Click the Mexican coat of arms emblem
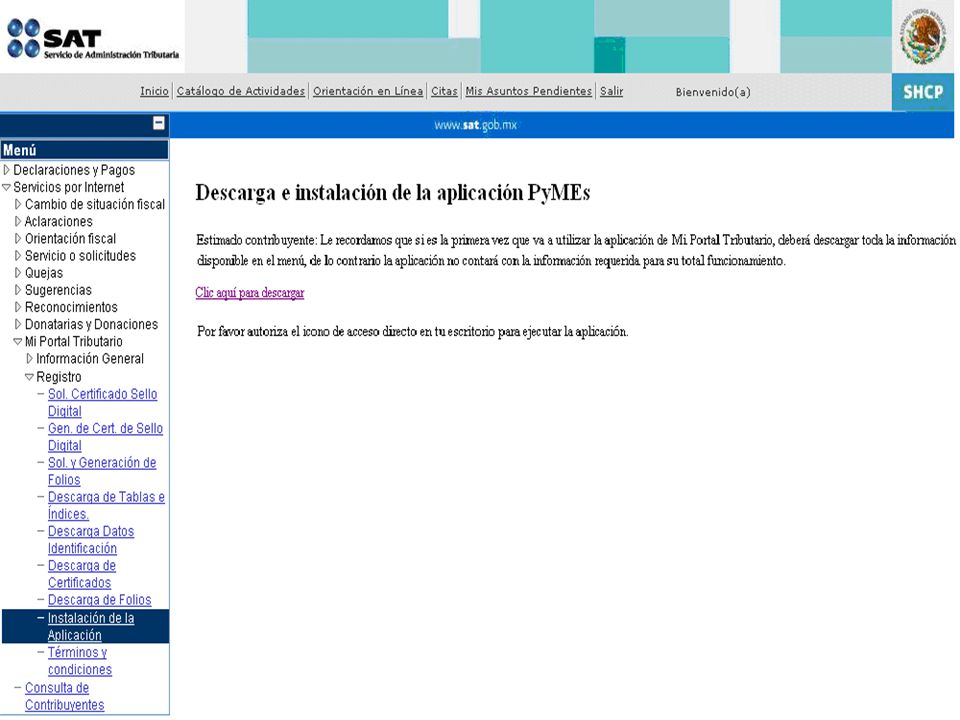This screenshot has width=960, height=720. coord(923,37)
